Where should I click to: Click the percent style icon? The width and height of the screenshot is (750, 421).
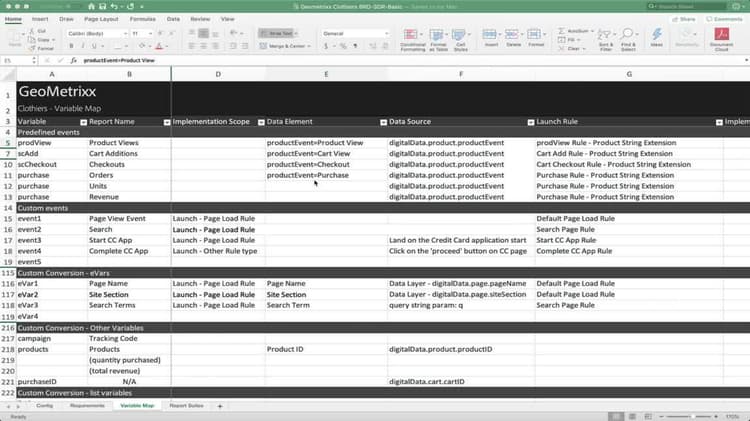(x=343, y=46)
